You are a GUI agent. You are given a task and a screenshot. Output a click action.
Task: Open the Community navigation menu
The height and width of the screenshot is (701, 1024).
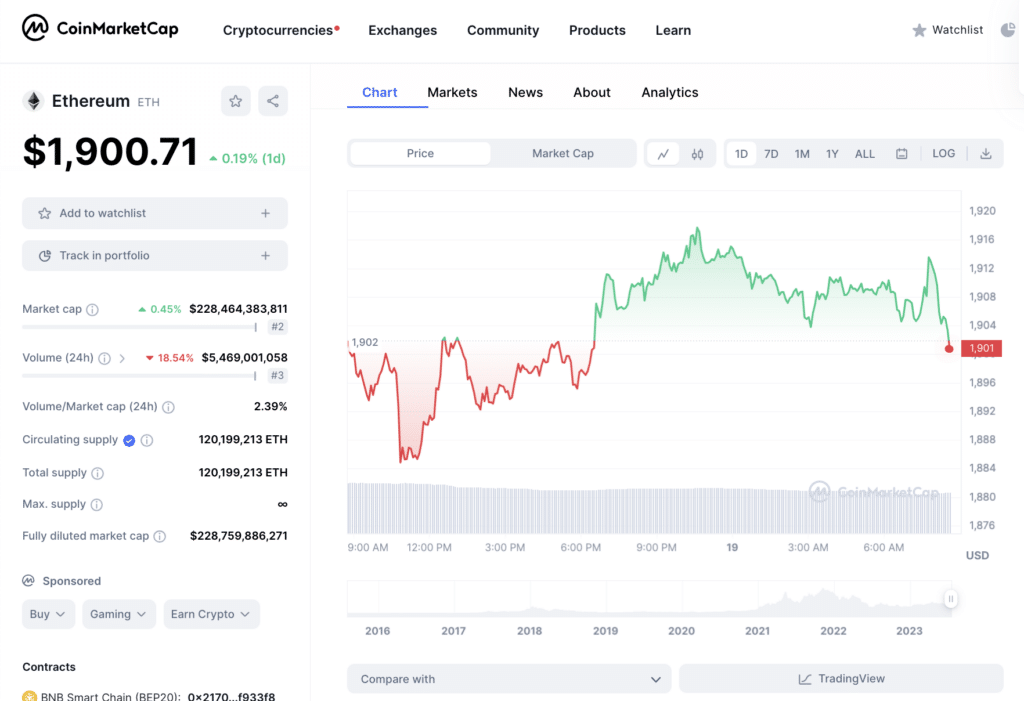(503, 30)
